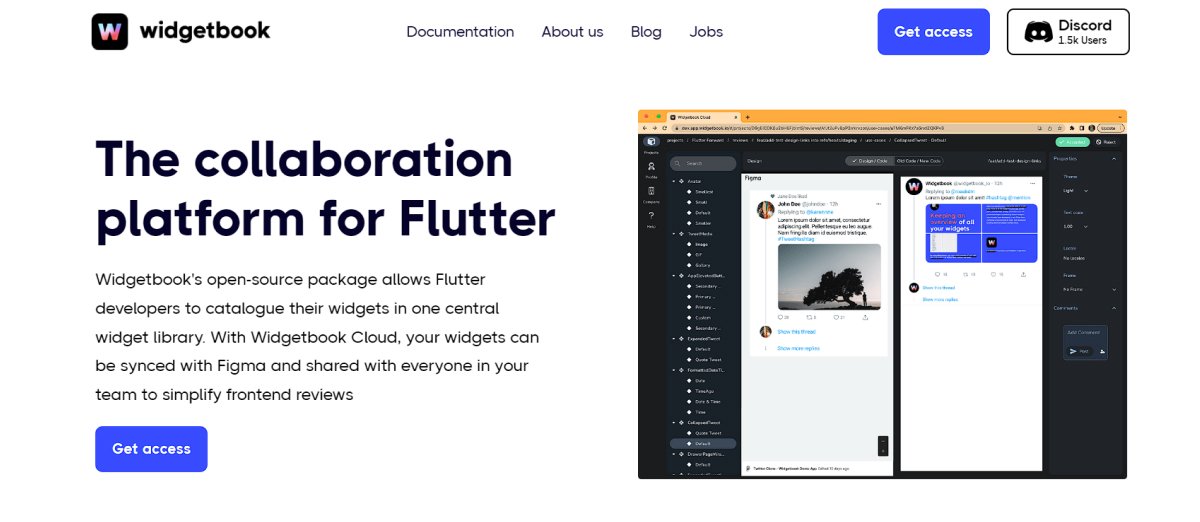1200x522 pixels.
Task: Click the three-dot menu on Widgetbook tweet
Action: tap(1034, 185)
